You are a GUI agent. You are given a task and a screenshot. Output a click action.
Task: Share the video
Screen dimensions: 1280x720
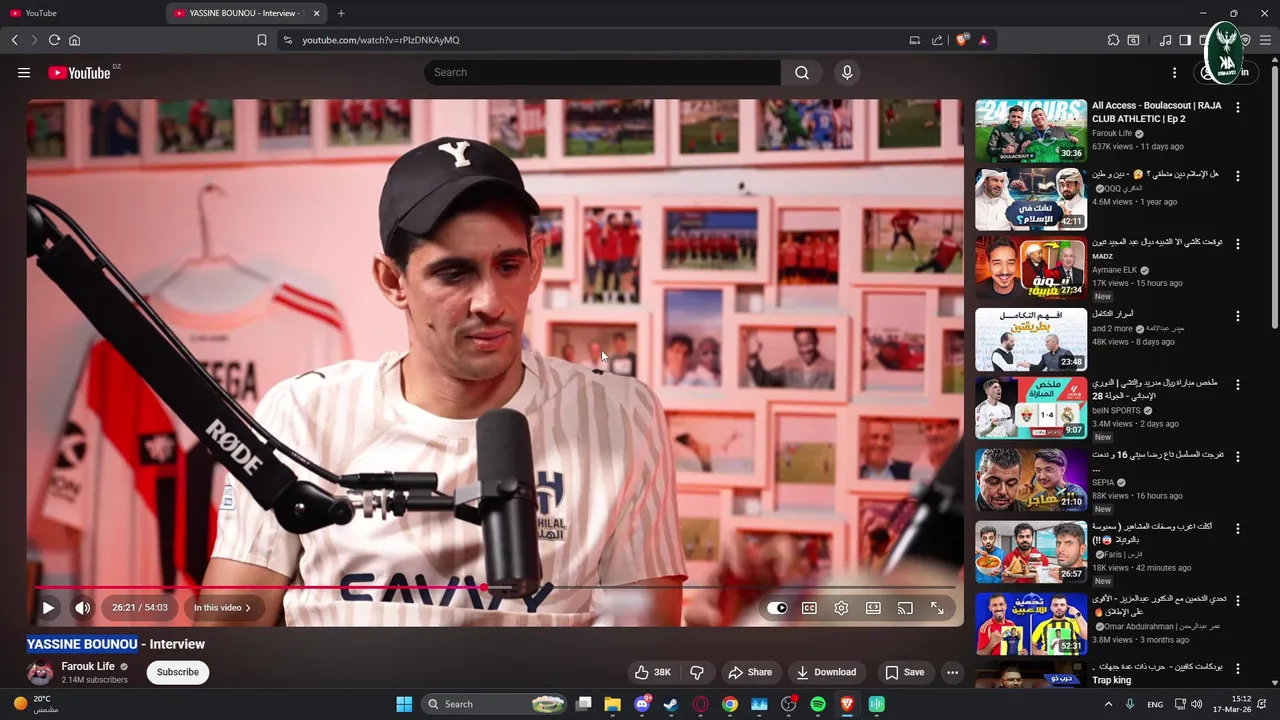pos(750,672)
